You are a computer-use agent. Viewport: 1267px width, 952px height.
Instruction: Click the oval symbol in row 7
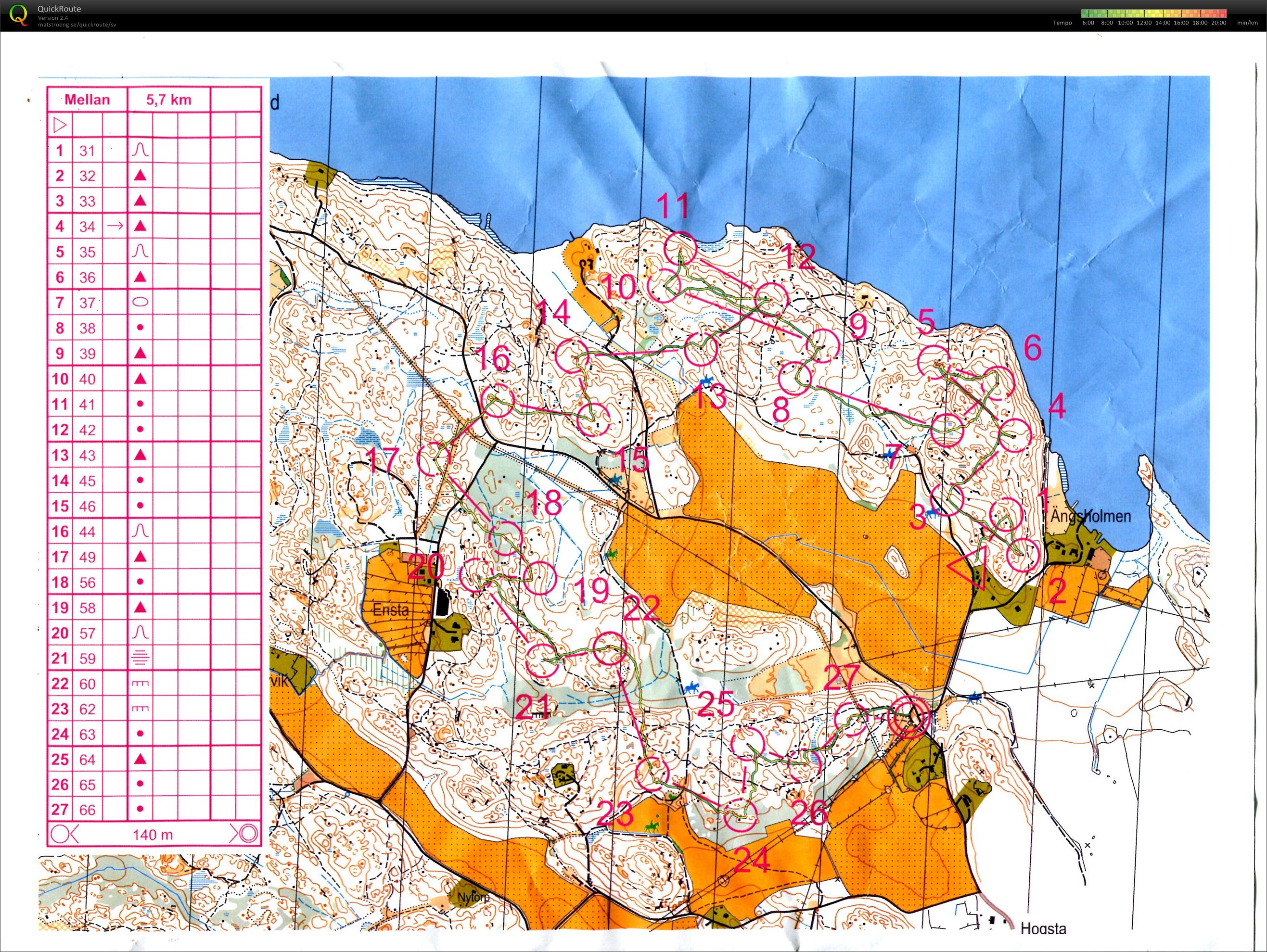coord(141,302)
